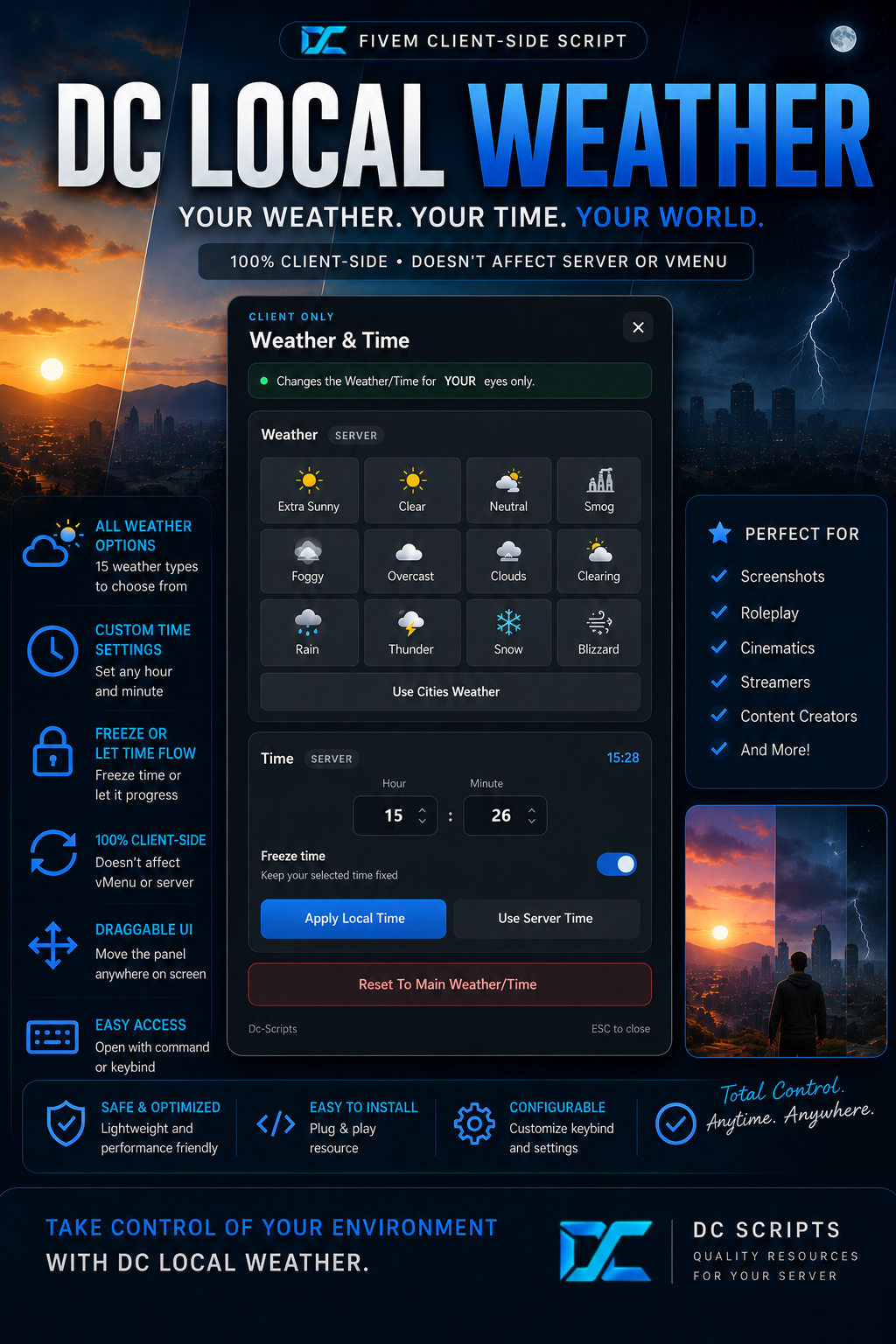Click the shield icon beside Safe & Optimized
The image size is (896, 1344).
click(66, 1123)
